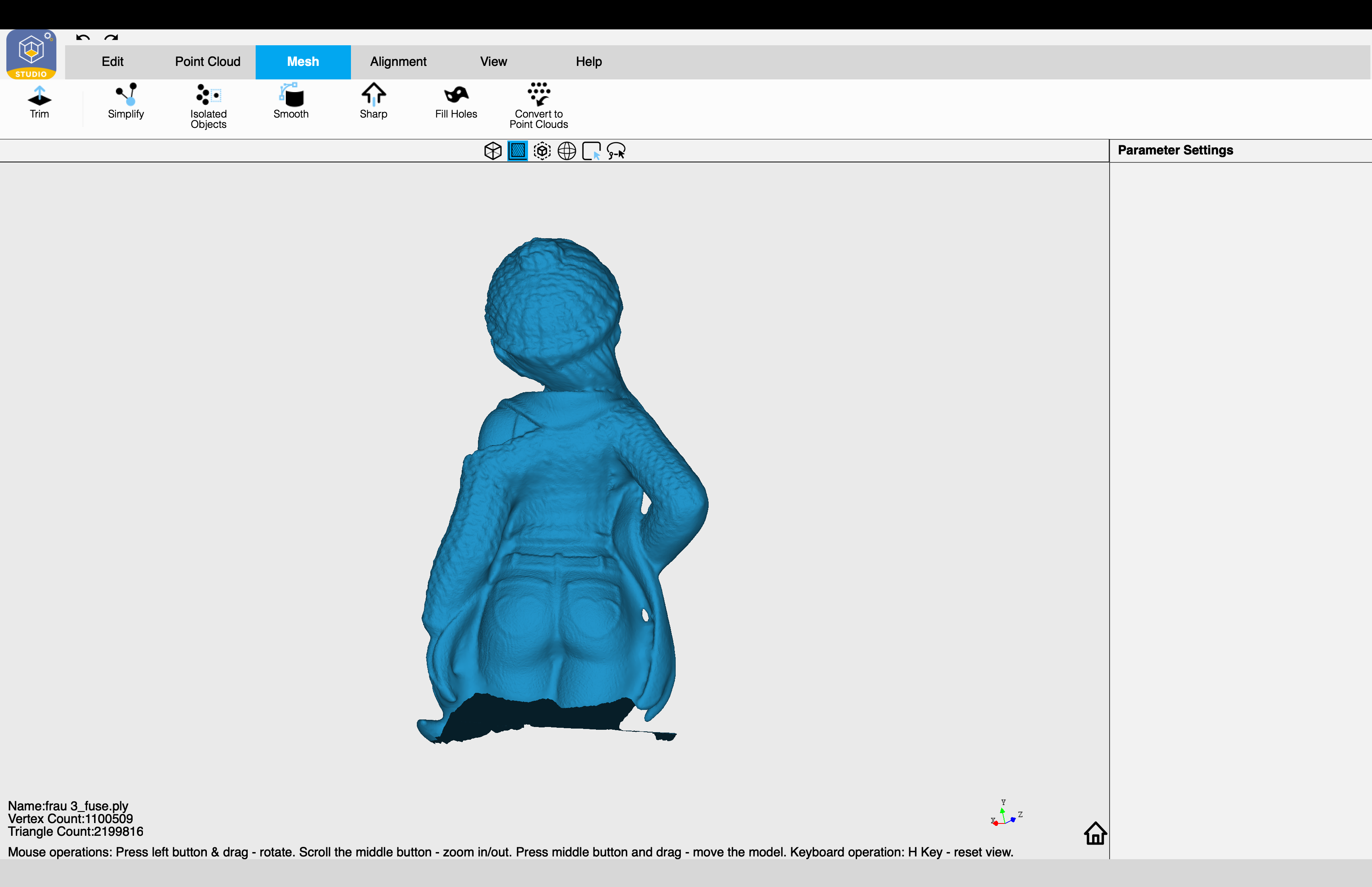Enable the rectangle selection tool

tap(591, 151)
